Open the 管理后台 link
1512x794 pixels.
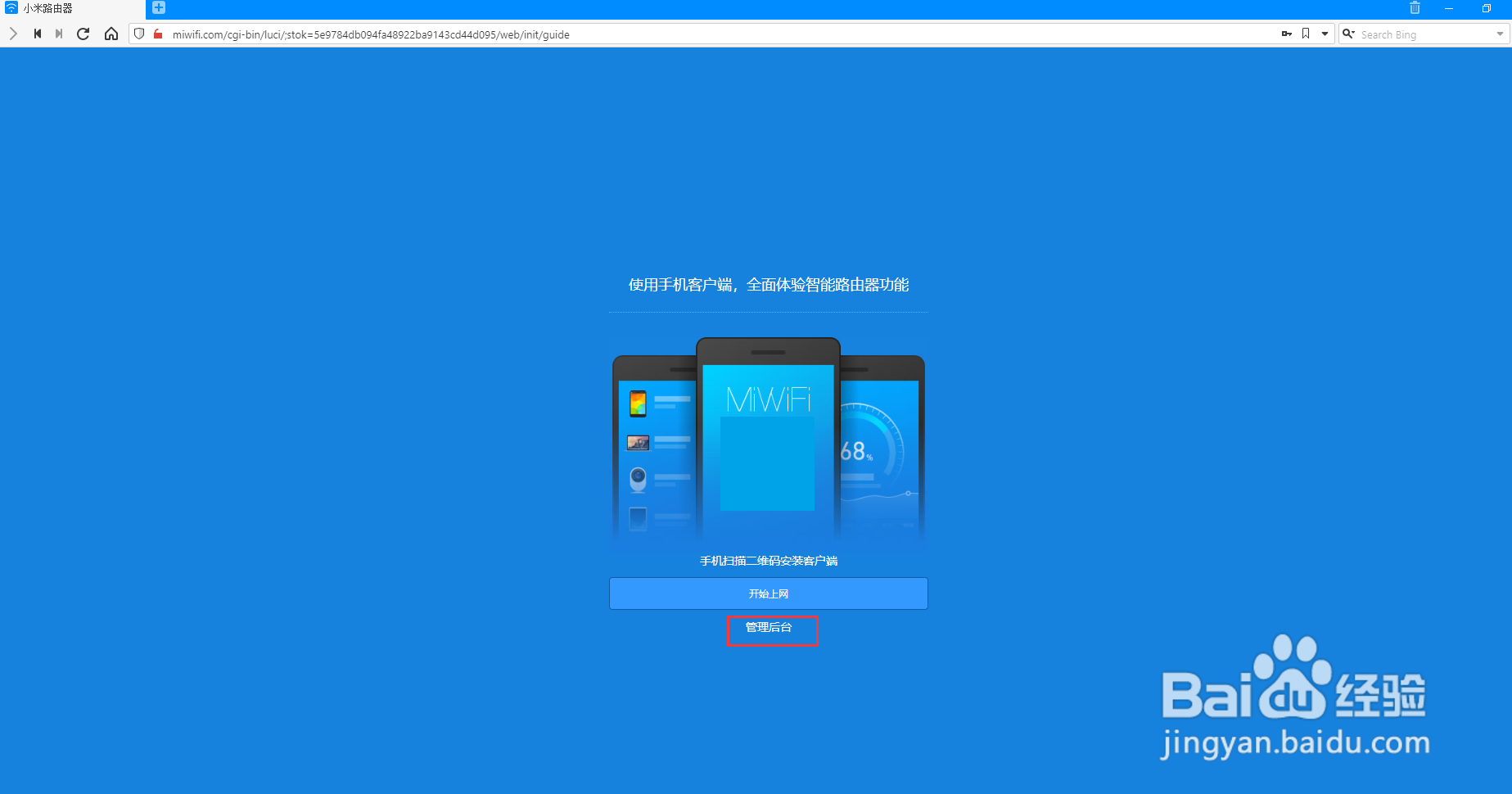coord(769,627)
